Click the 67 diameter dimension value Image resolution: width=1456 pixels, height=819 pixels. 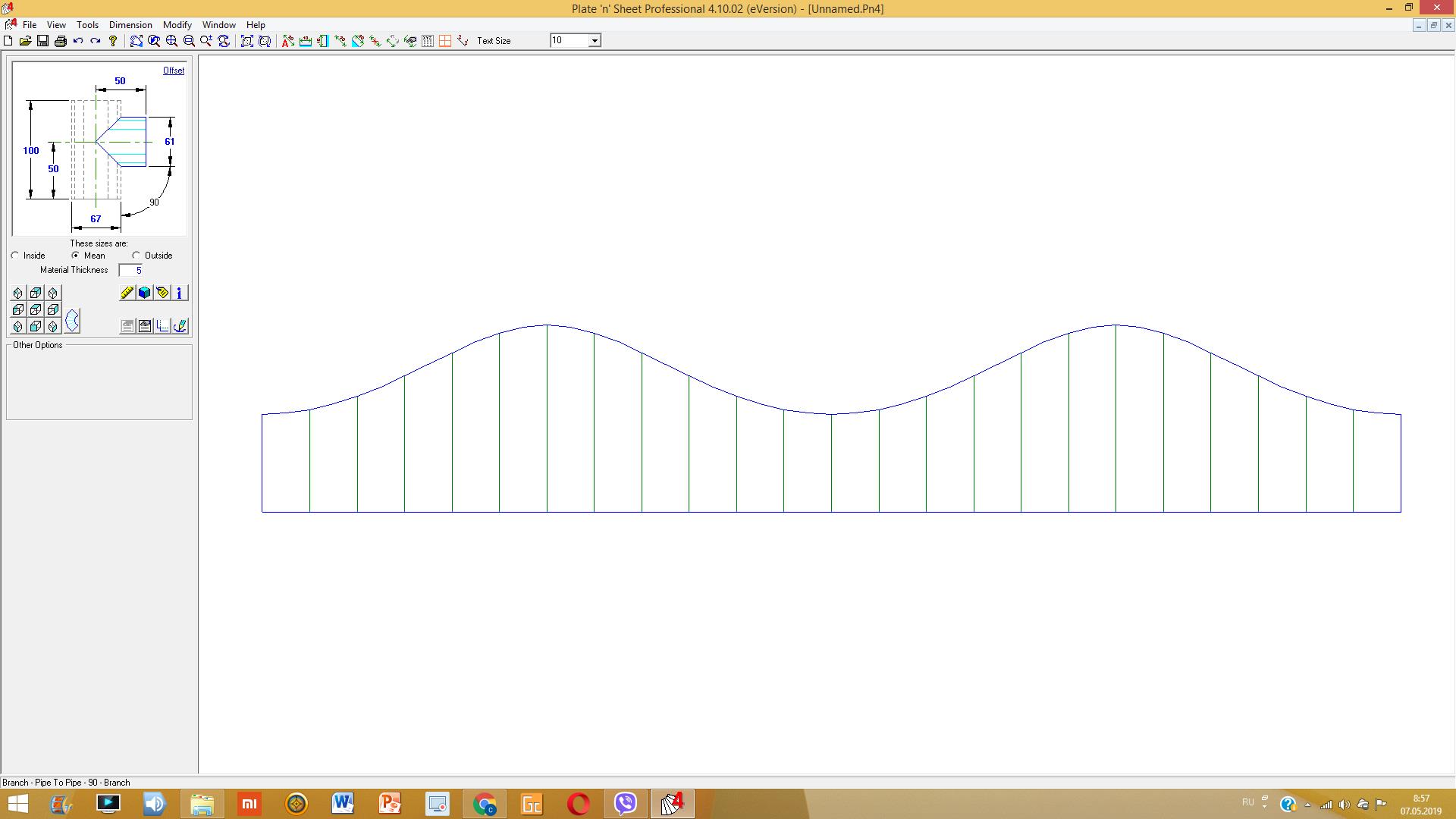pos(96,219)
